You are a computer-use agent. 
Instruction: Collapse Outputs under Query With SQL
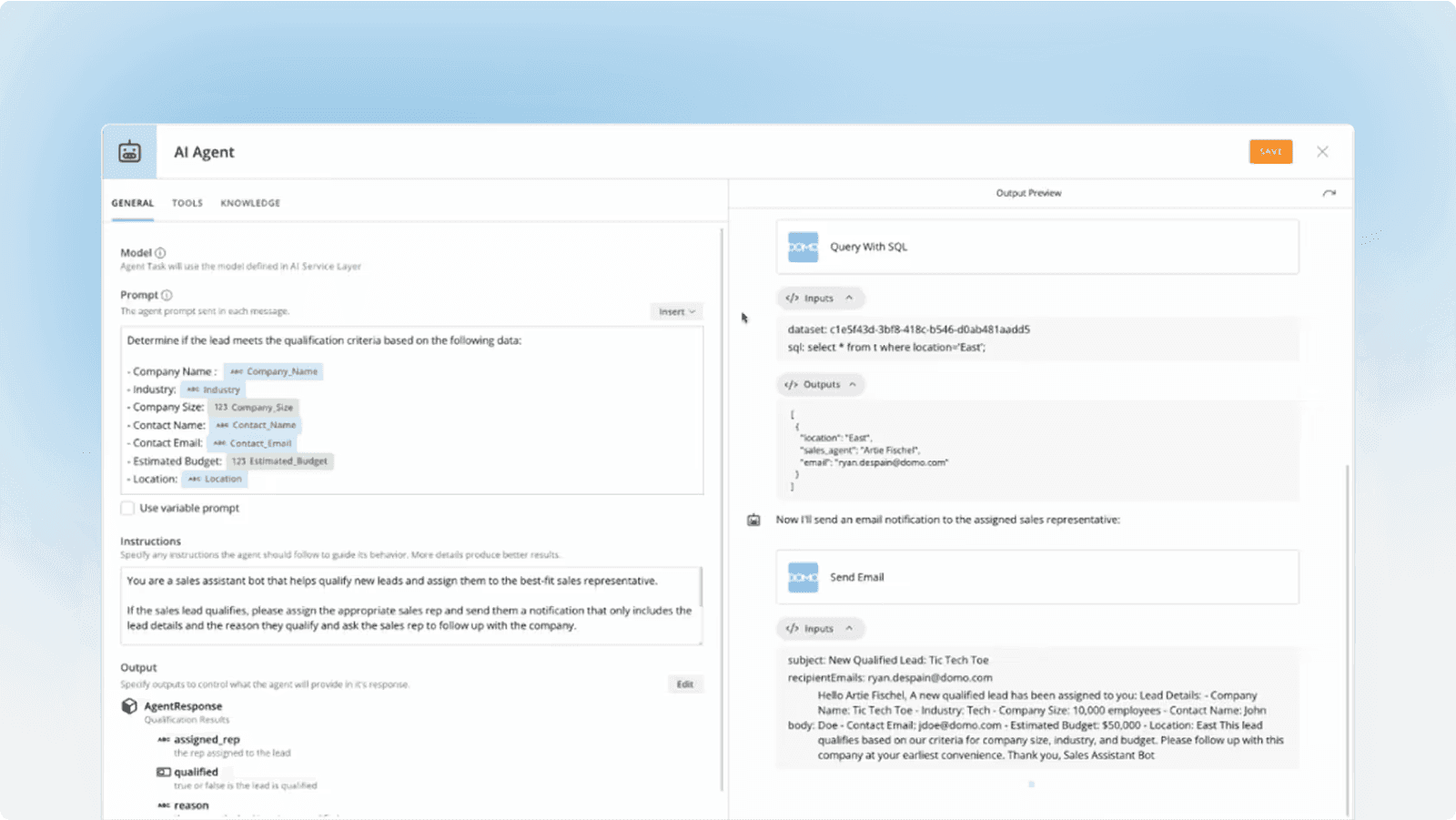point(821,385)
